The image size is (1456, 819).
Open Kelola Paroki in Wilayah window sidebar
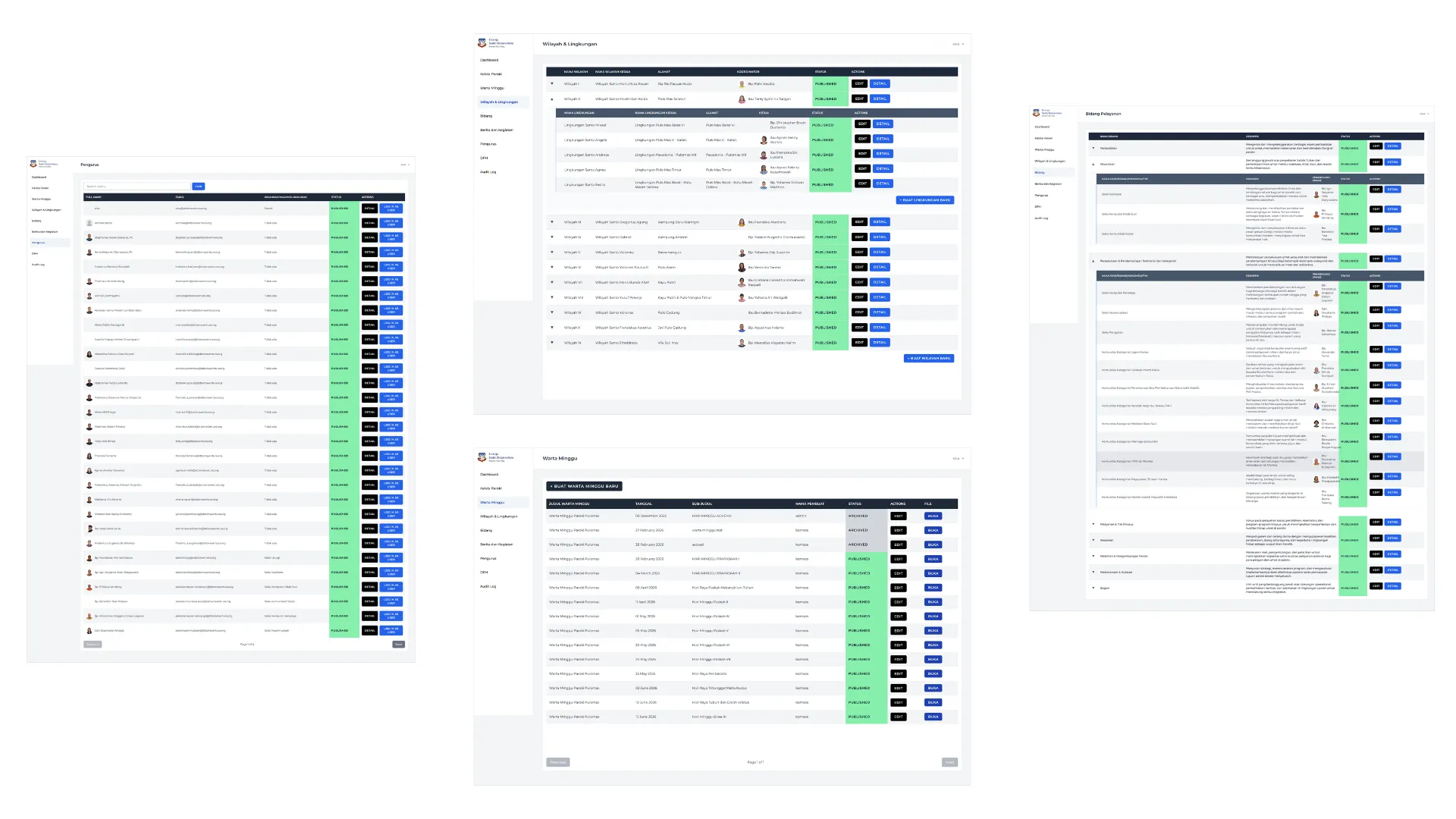point(491,74)
